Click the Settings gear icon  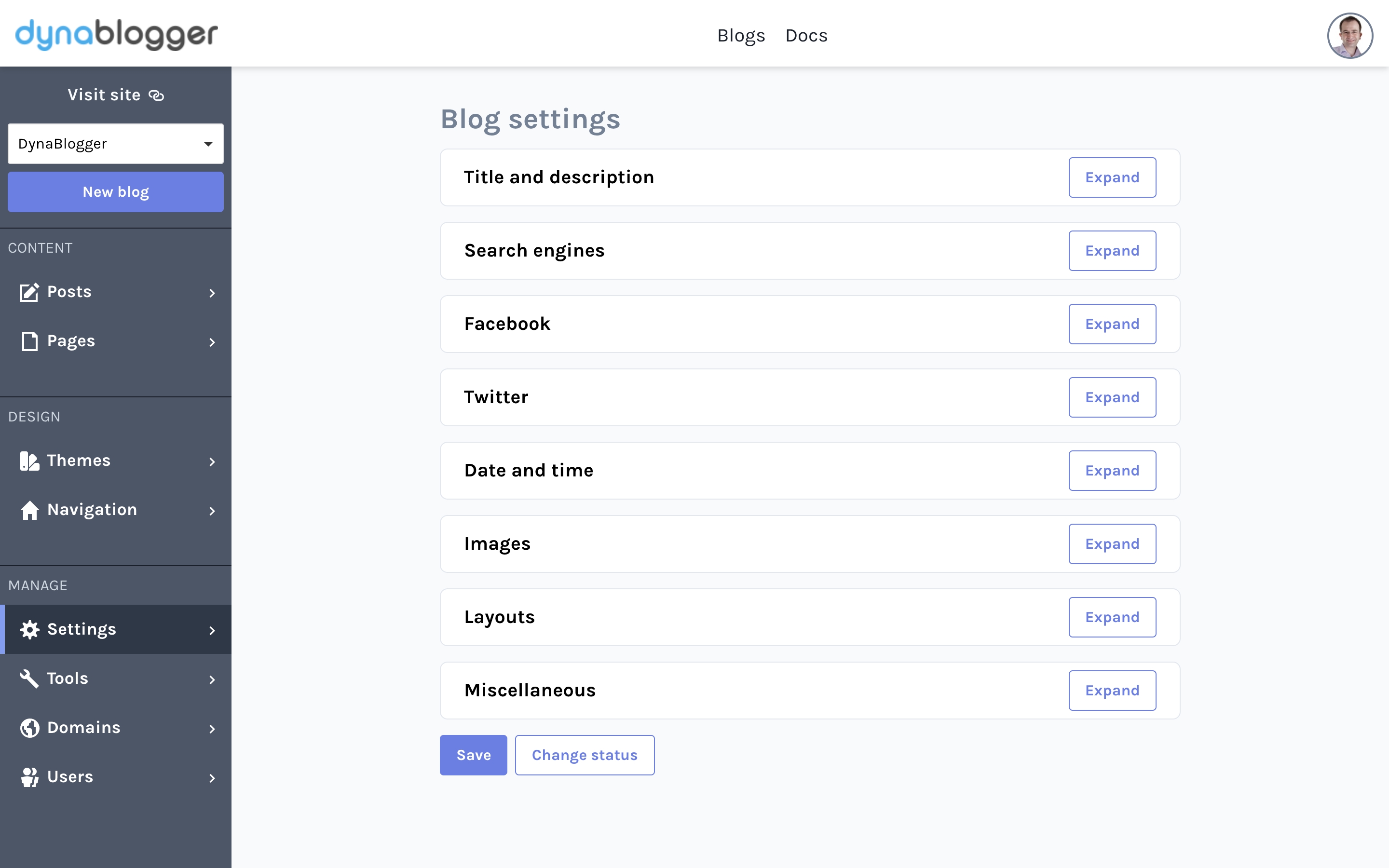click(x=29, y=630)
